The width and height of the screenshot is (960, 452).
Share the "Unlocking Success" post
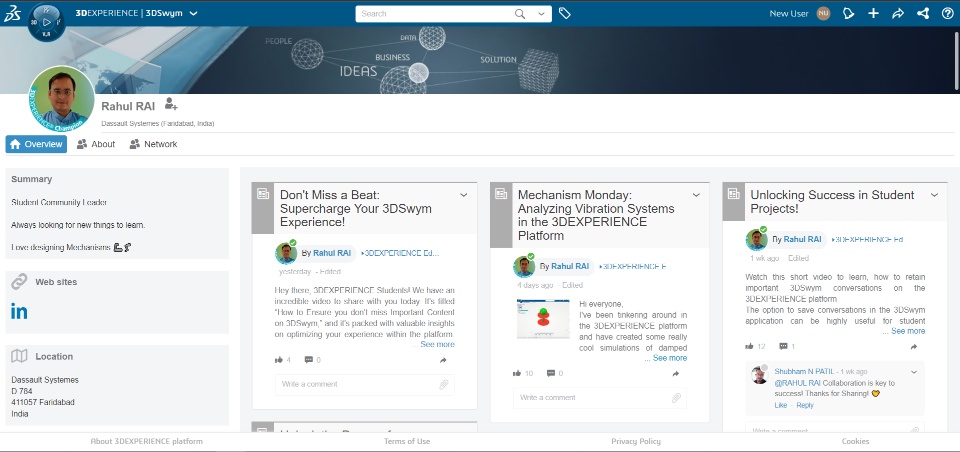913,347
